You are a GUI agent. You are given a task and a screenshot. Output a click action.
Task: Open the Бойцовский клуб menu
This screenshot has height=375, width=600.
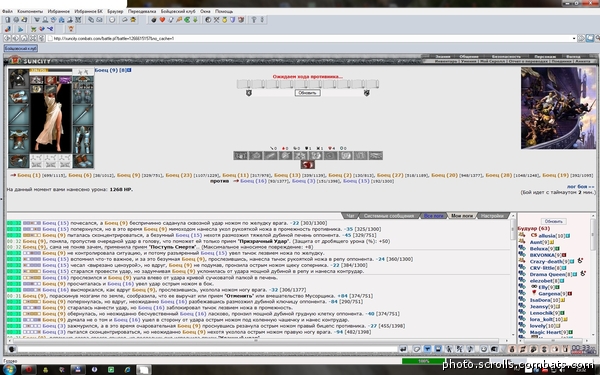coord(178,11)
